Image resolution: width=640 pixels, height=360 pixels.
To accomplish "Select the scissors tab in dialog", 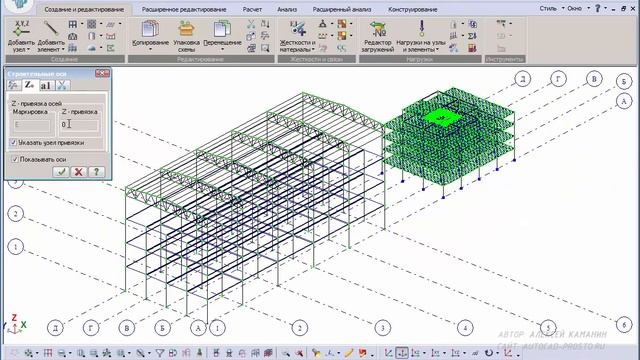I will [62, 85].
